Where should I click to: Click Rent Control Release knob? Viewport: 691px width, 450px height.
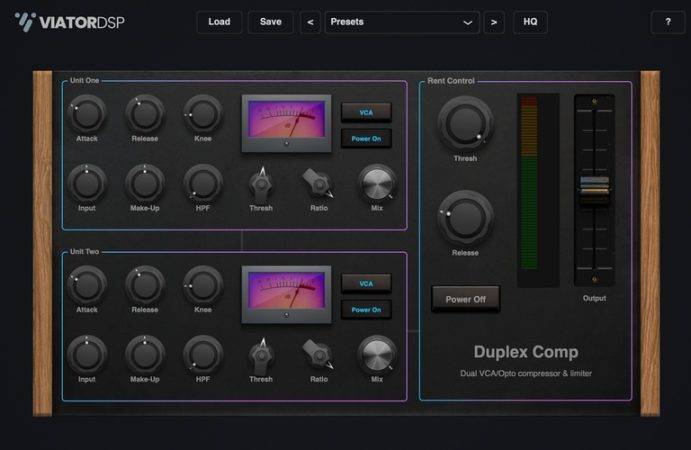pyautogui.click(x=465, y=219)
